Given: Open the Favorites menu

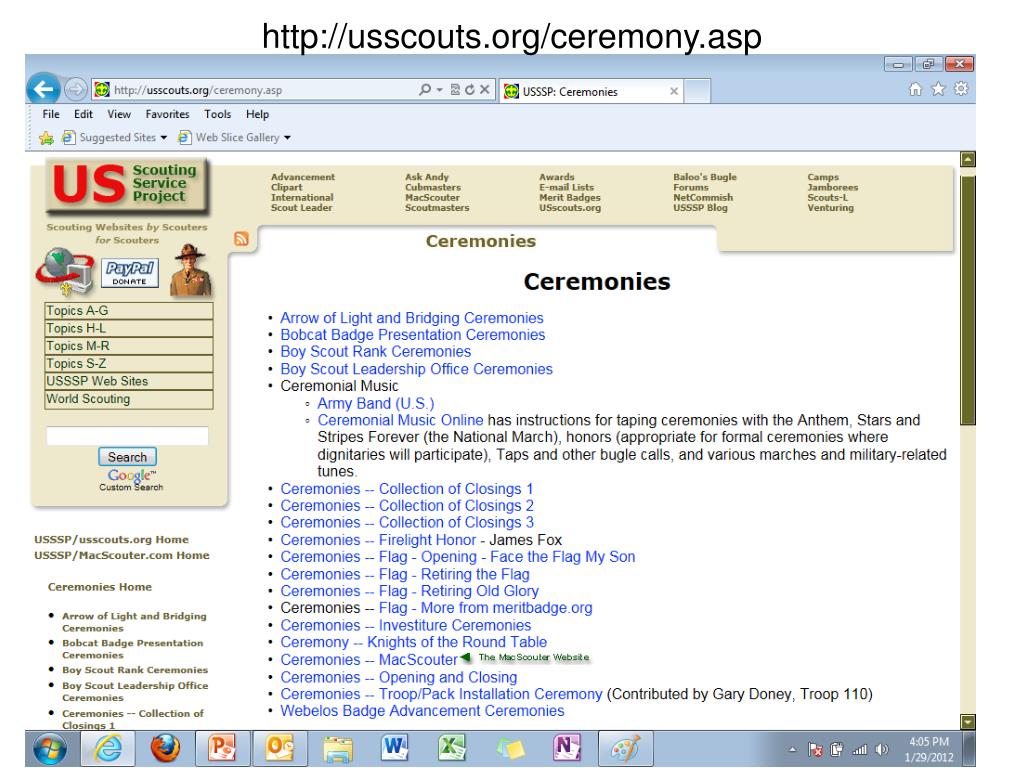Looking at the screenshot, I should coord(167,114).
